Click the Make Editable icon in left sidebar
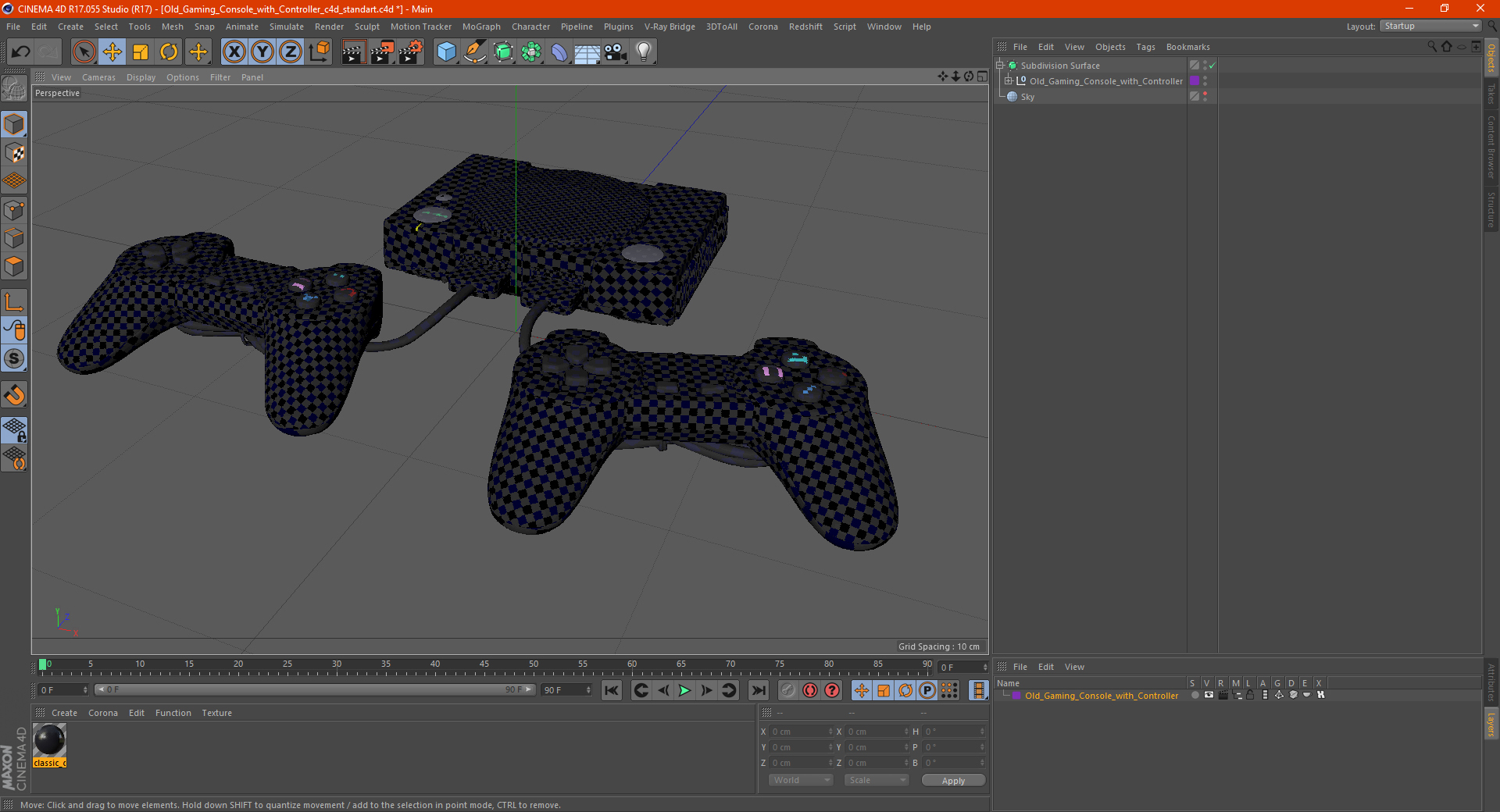 (x=14, y=89)
